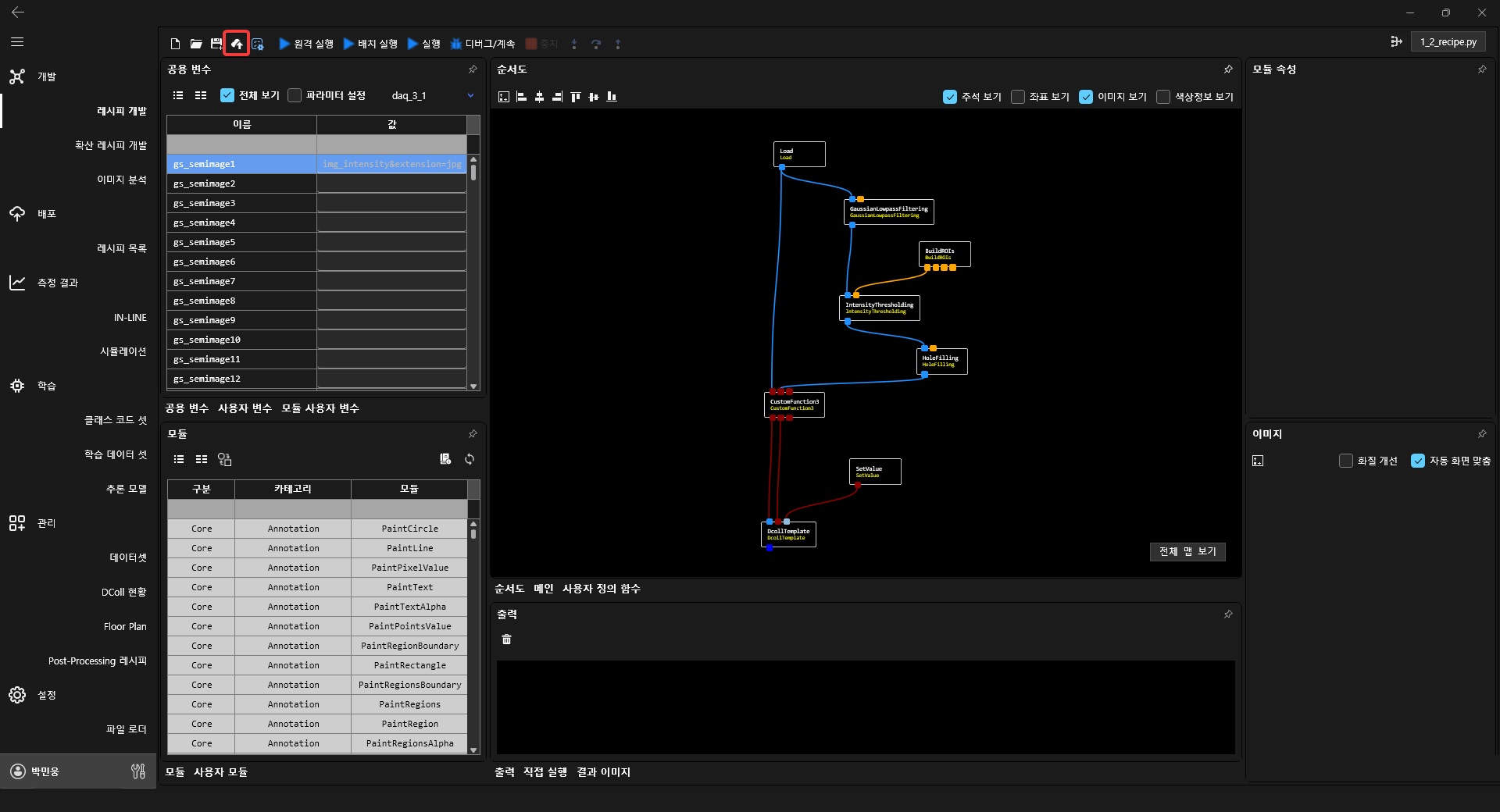The height and width of the screenshot is (812, 1500).
Task: Start 디버그/계속 debugging
Action: pos(482,44)
